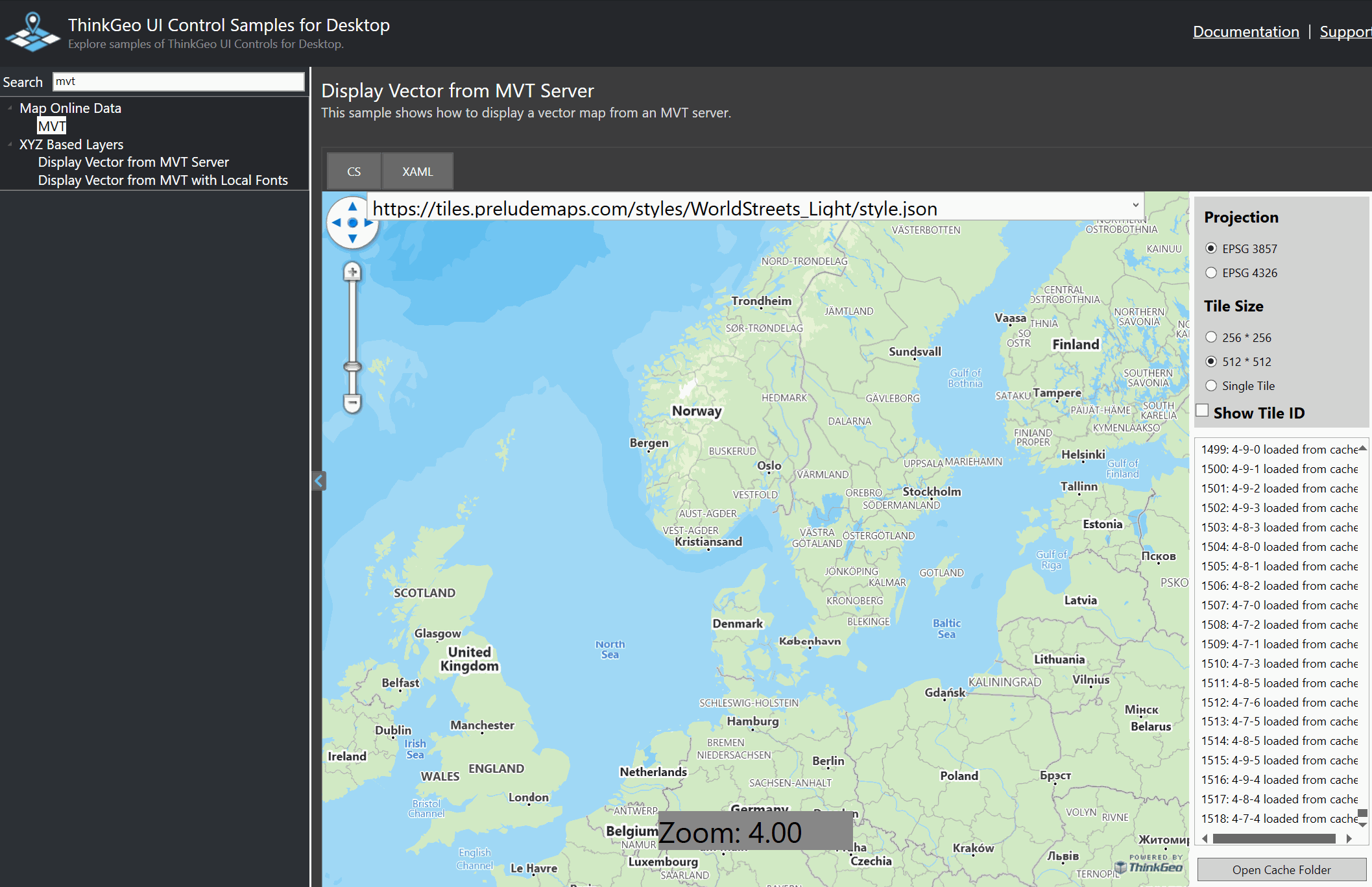Open the Documentation link
This screenshot has width=1372, height=887.
coord(1246,32)
